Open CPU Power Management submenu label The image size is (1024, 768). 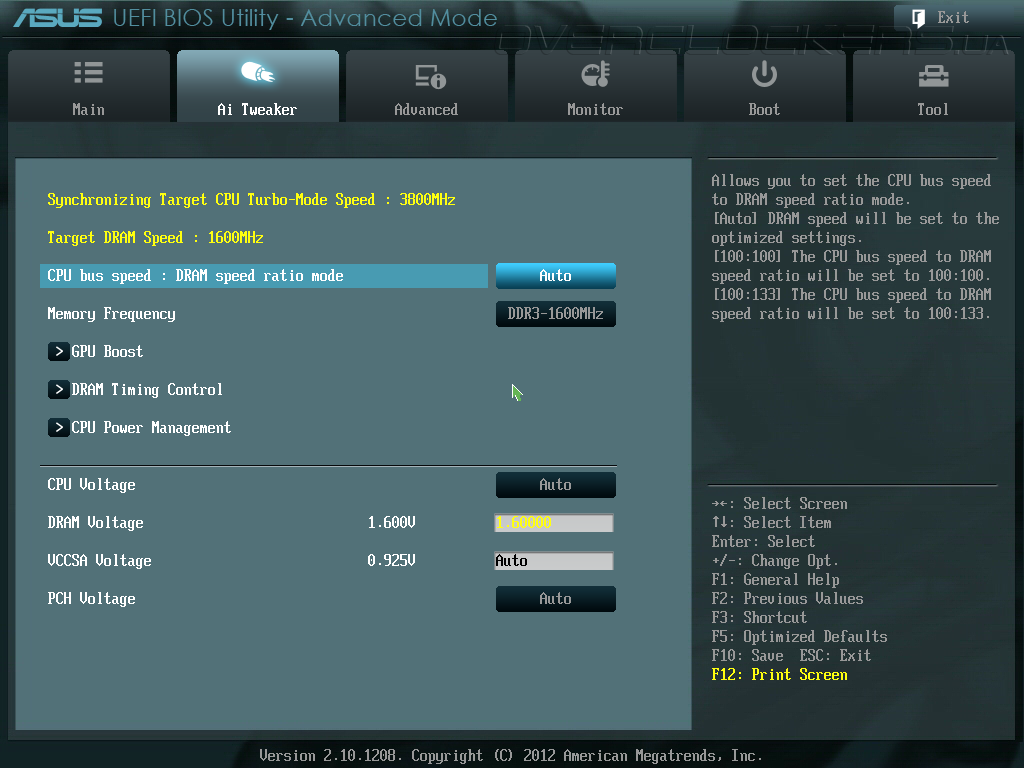(x=151, y=428)
